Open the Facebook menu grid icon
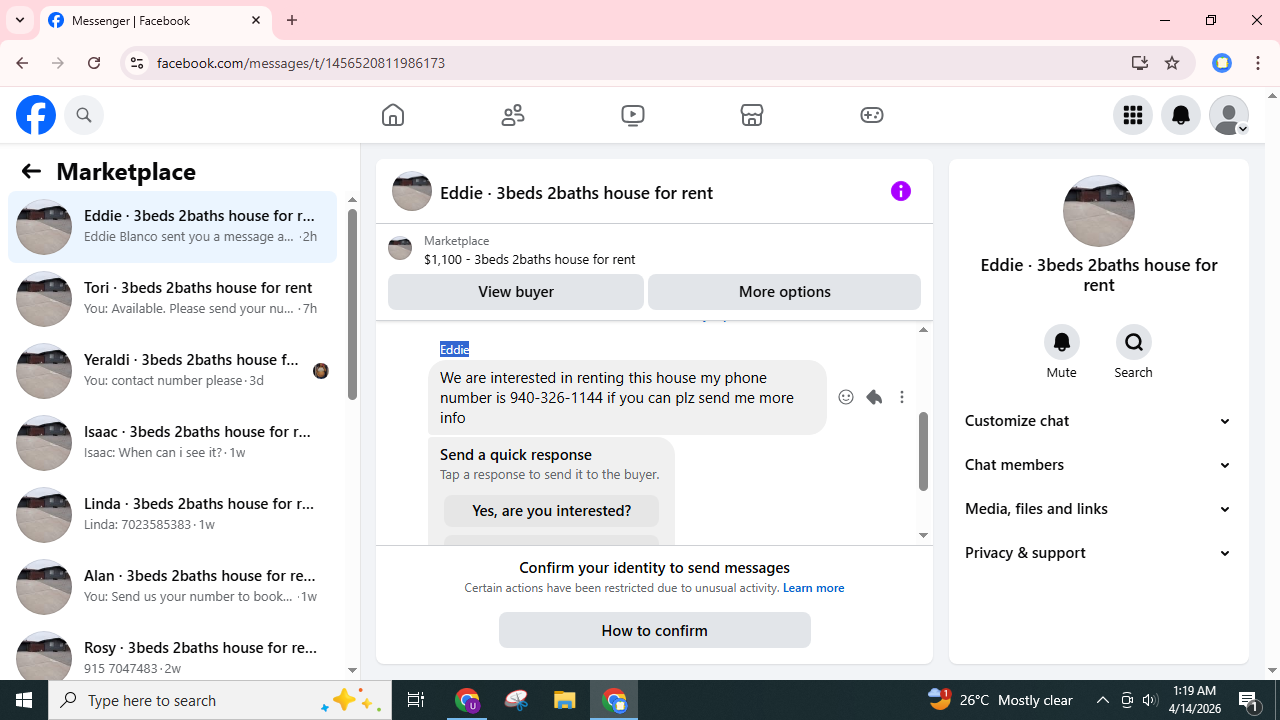 pyautogui.click(x=1133, y=115)
